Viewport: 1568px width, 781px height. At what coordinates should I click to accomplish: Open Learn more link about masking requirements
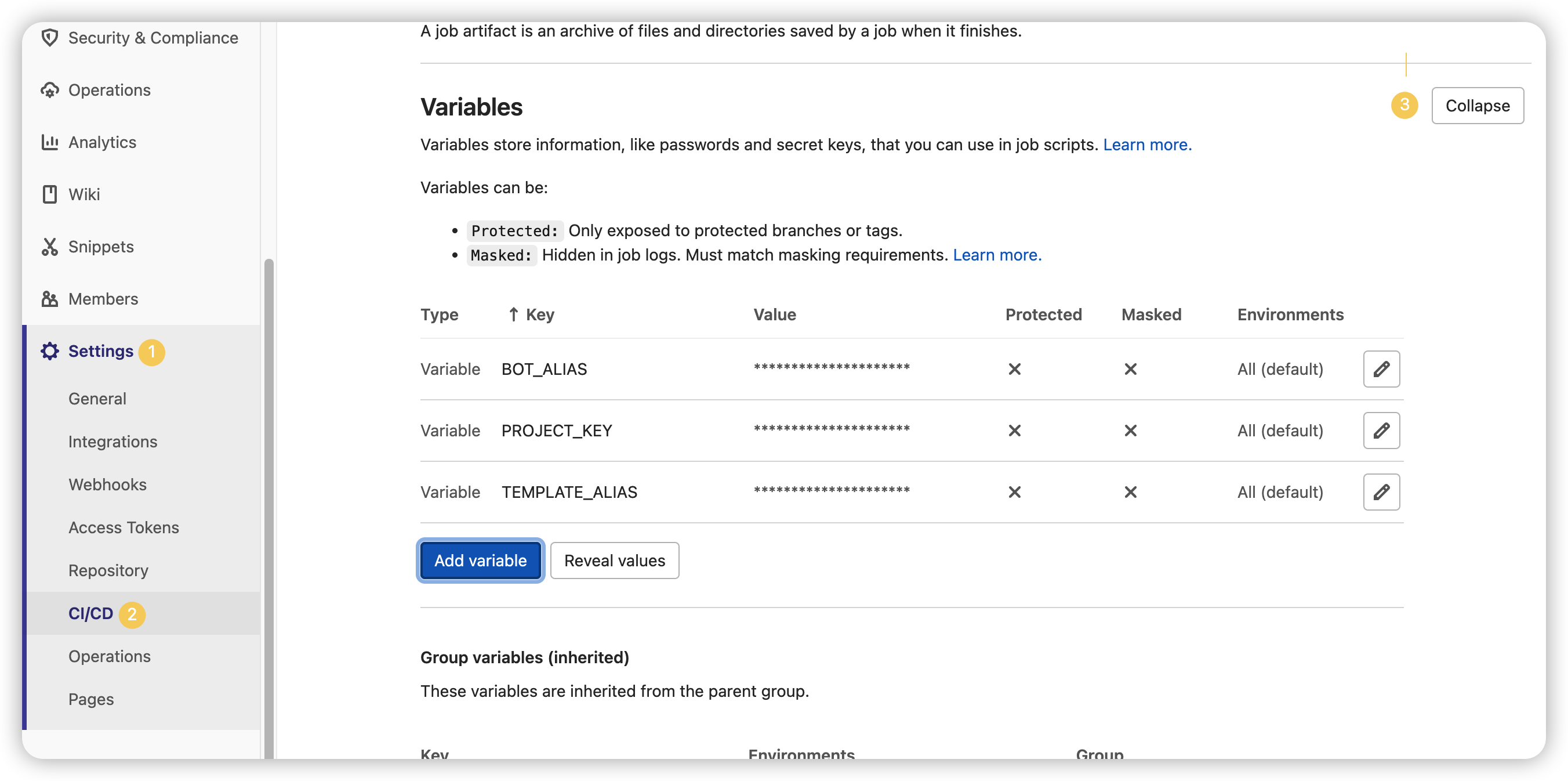click(997, 255)
